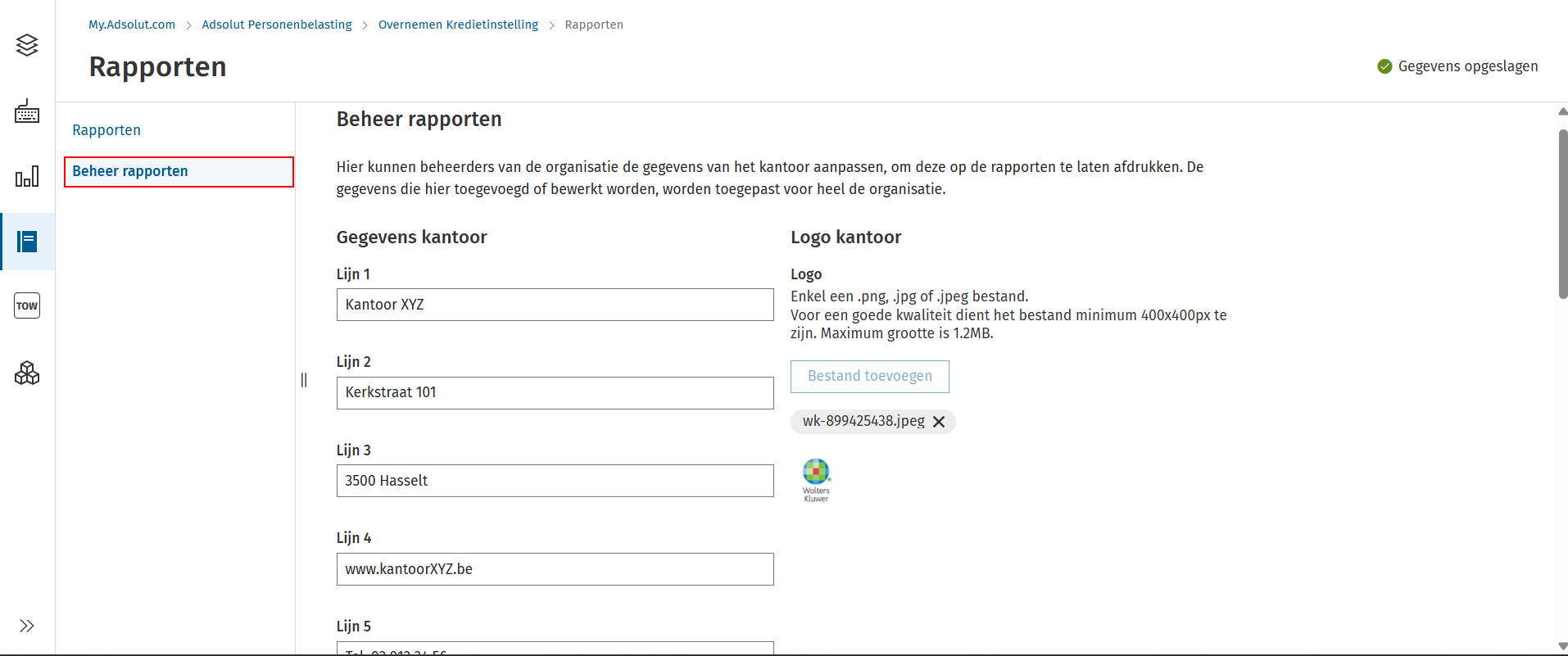Expand sidebar with double chevron icon
Image resolution: width=1568 pixels, height=656 pixels.
pyautogui.click(x=27, y=626)
